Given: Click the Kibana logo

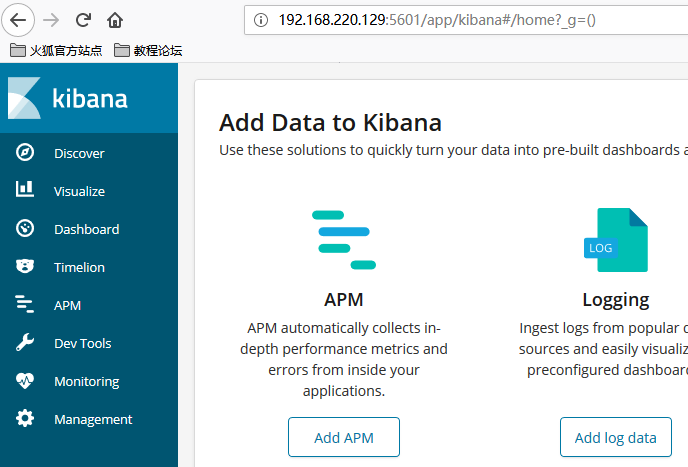Looking at the screenshot, I should point(70,98).
